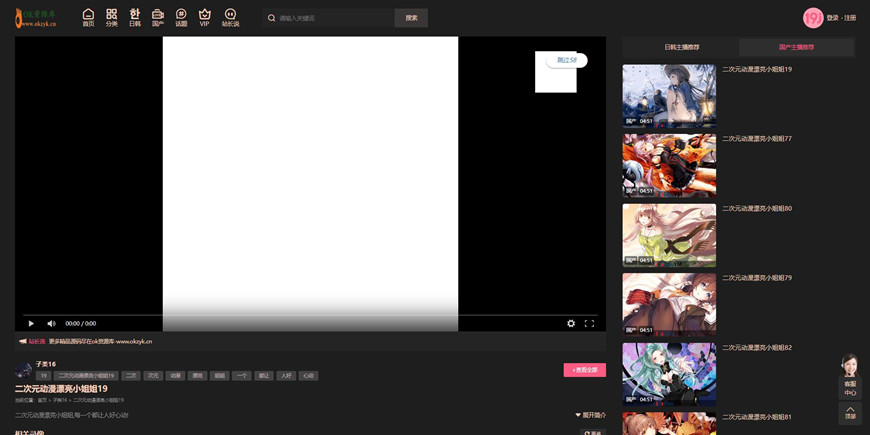Viewport: 870px width, 435px height.
Task: Click the pink user avatar icon
Action: 813,18
